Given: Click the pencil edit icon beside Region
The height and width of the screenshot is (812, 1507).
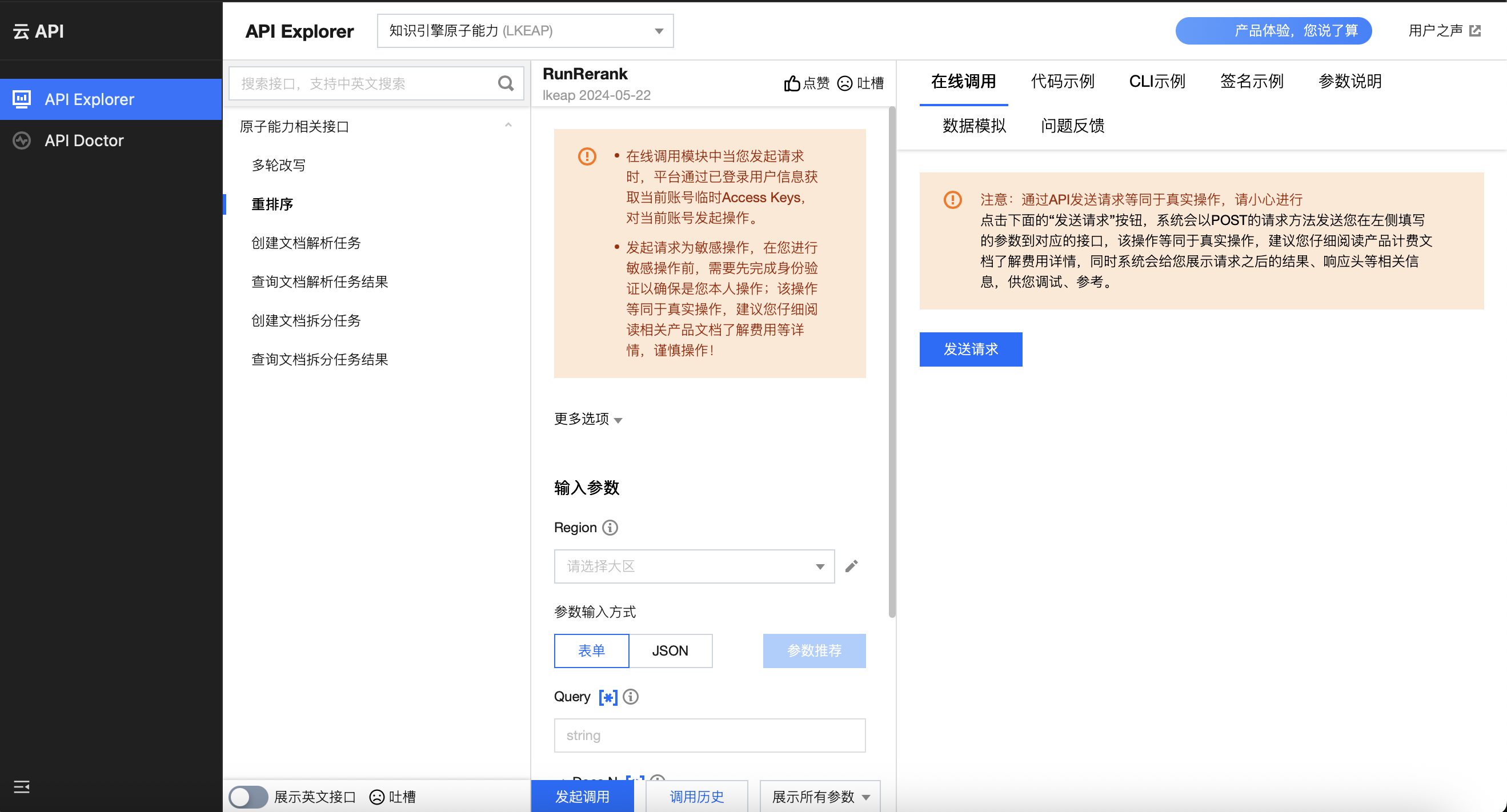Looking at the screenshot, I should (851, 566).
